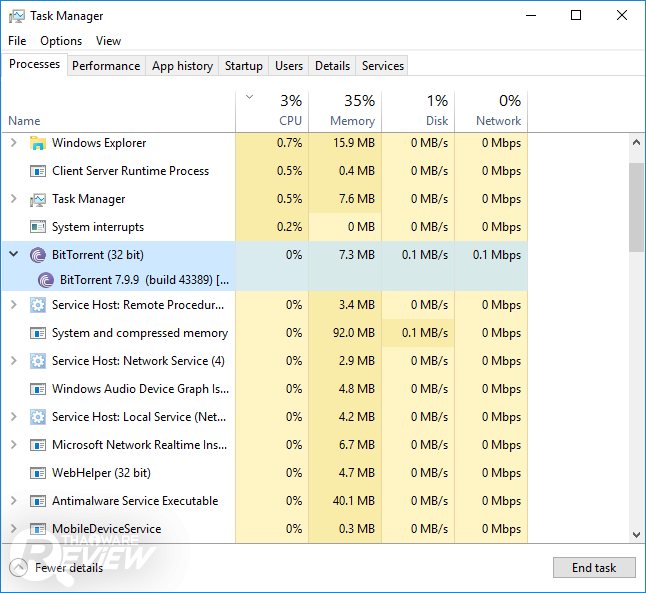Switch to the Startup tab
Screen dimensions: 646x593
(x=243, y=66)
